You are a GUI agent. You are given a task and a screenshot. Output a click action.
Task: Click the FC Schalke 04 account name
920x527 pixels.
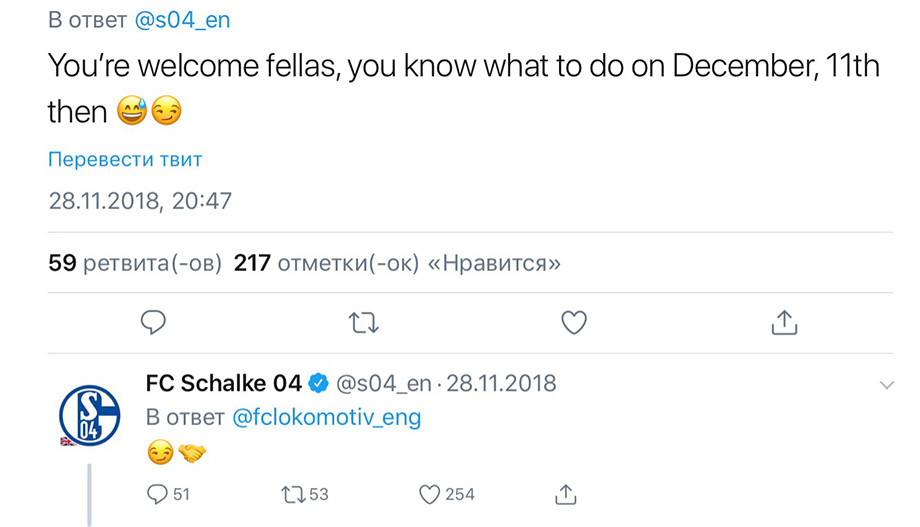(224, 383)
